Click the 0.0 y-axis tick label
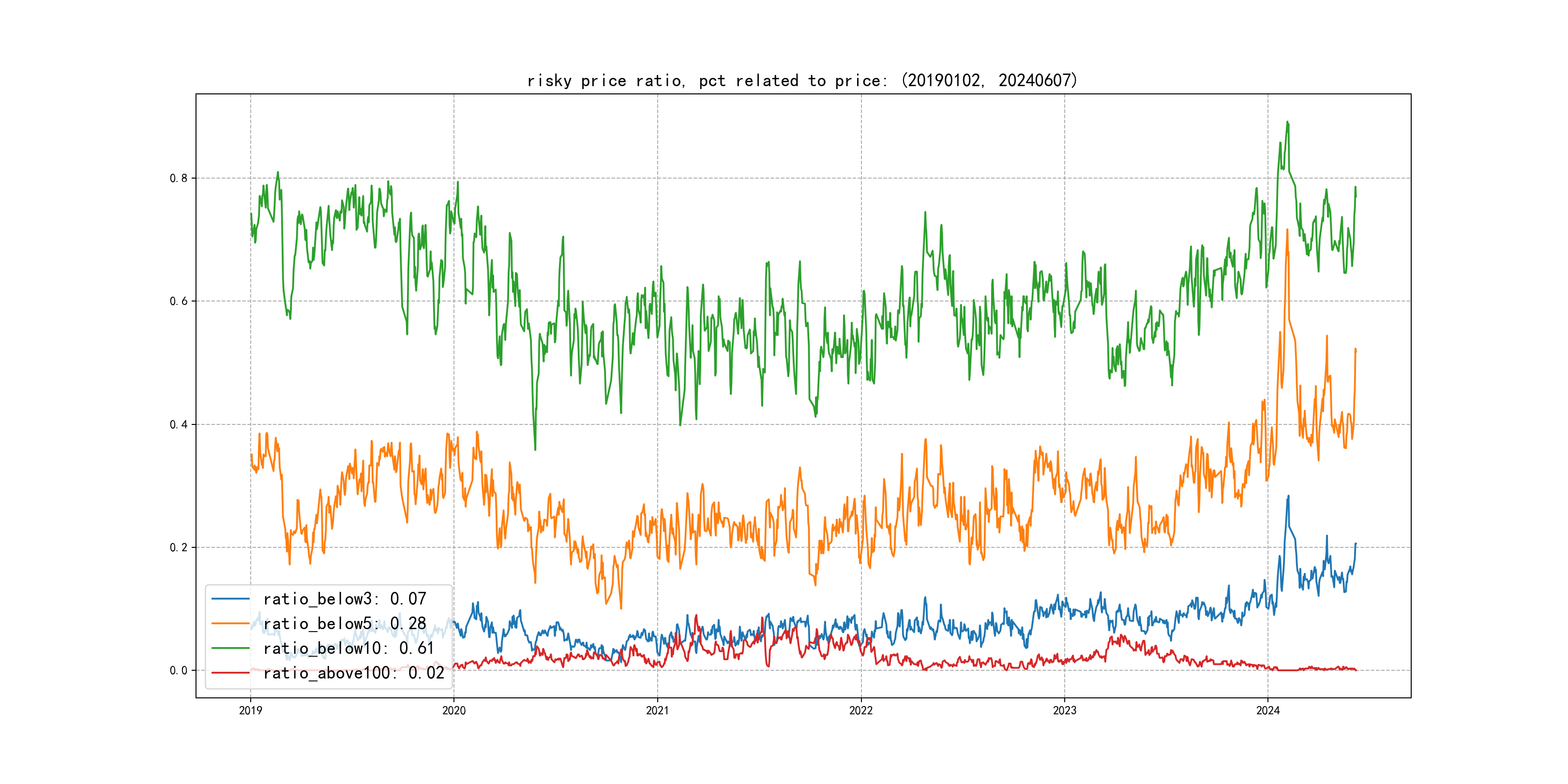Screen dimensions: 1568x784 [179, 670]
